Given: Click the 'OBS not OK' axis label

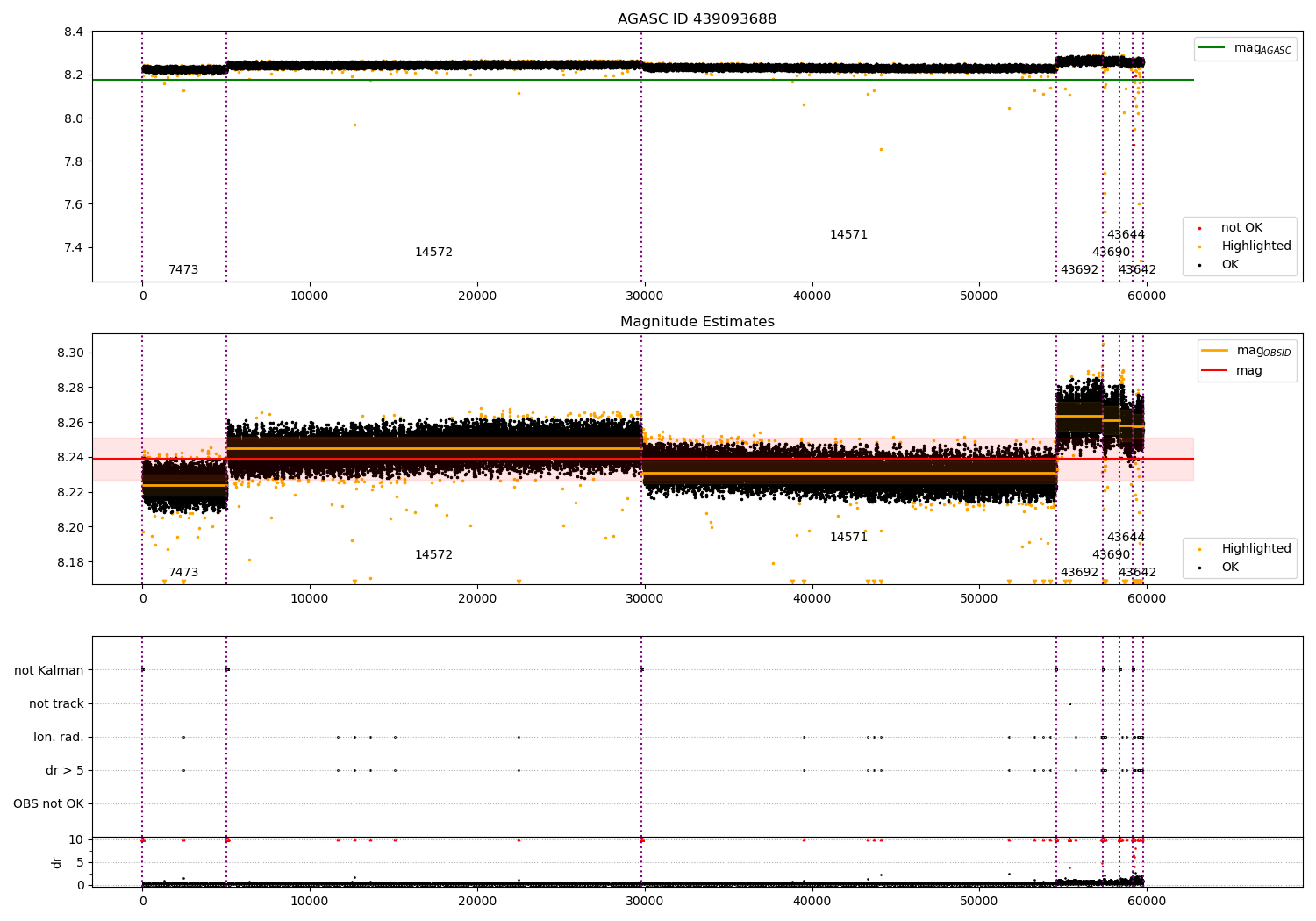Looking at the screenshot, I should (x=48, y=803).
